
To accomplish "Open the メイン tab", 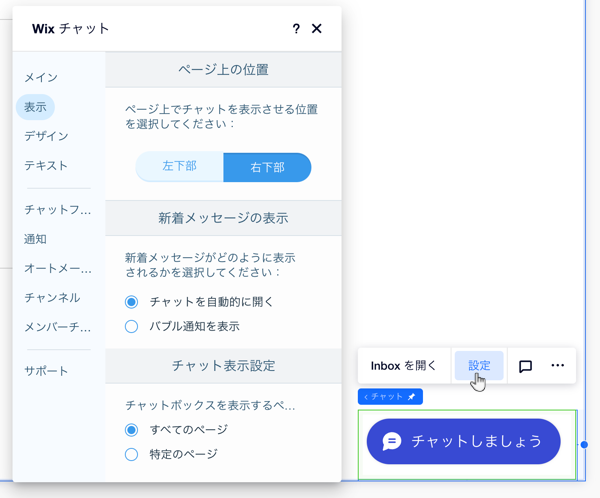I will coord(41,78).
